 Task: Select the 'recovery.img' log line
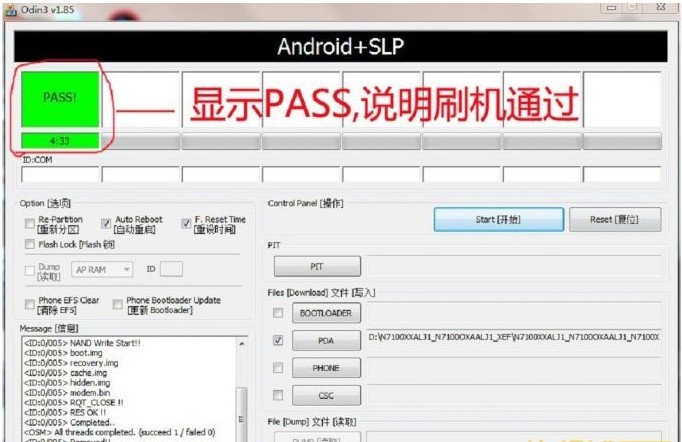pos(71,363)
